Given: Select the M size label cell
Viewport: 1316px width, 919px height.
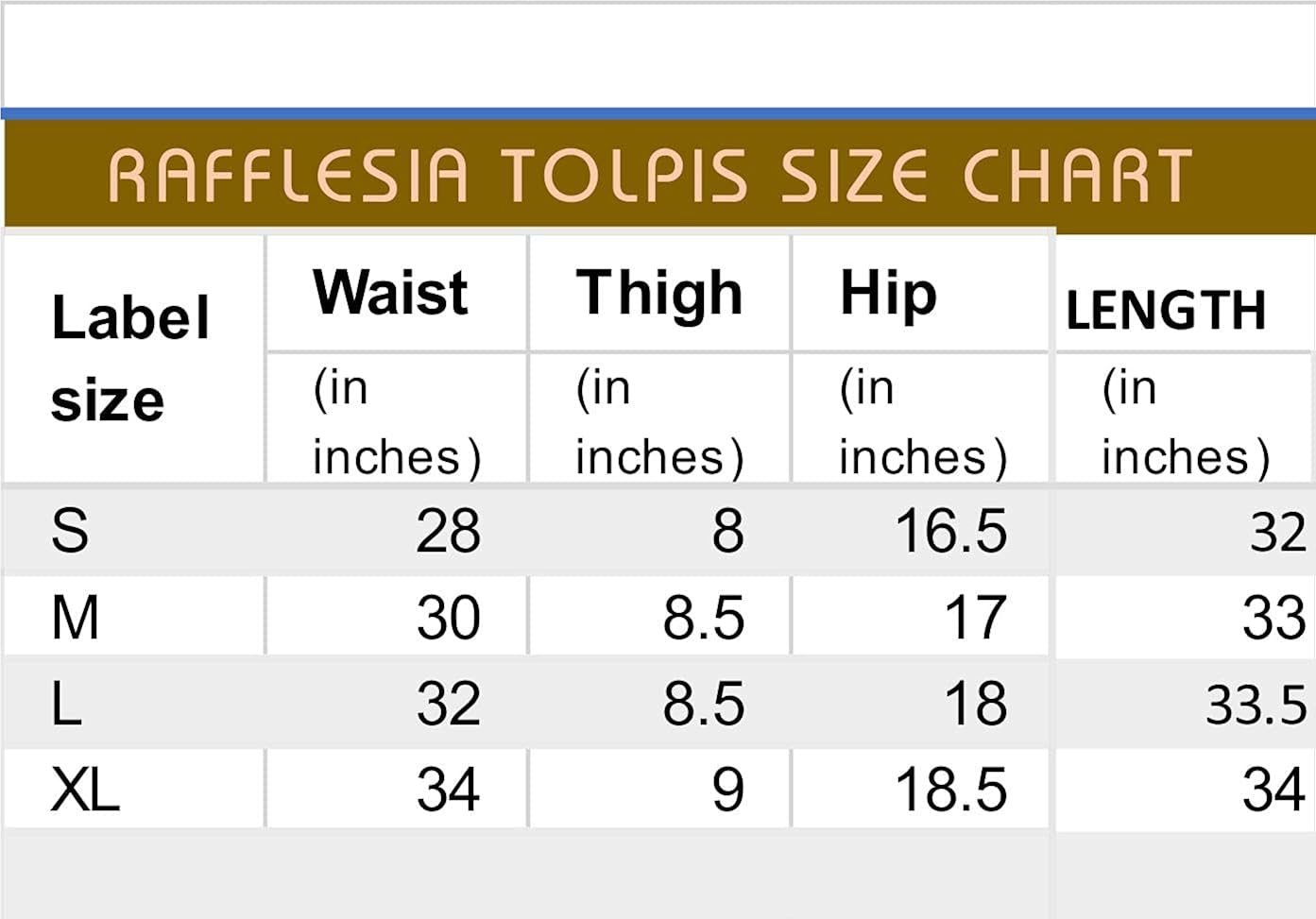Looking at the screenshot, I should [75, 619].
